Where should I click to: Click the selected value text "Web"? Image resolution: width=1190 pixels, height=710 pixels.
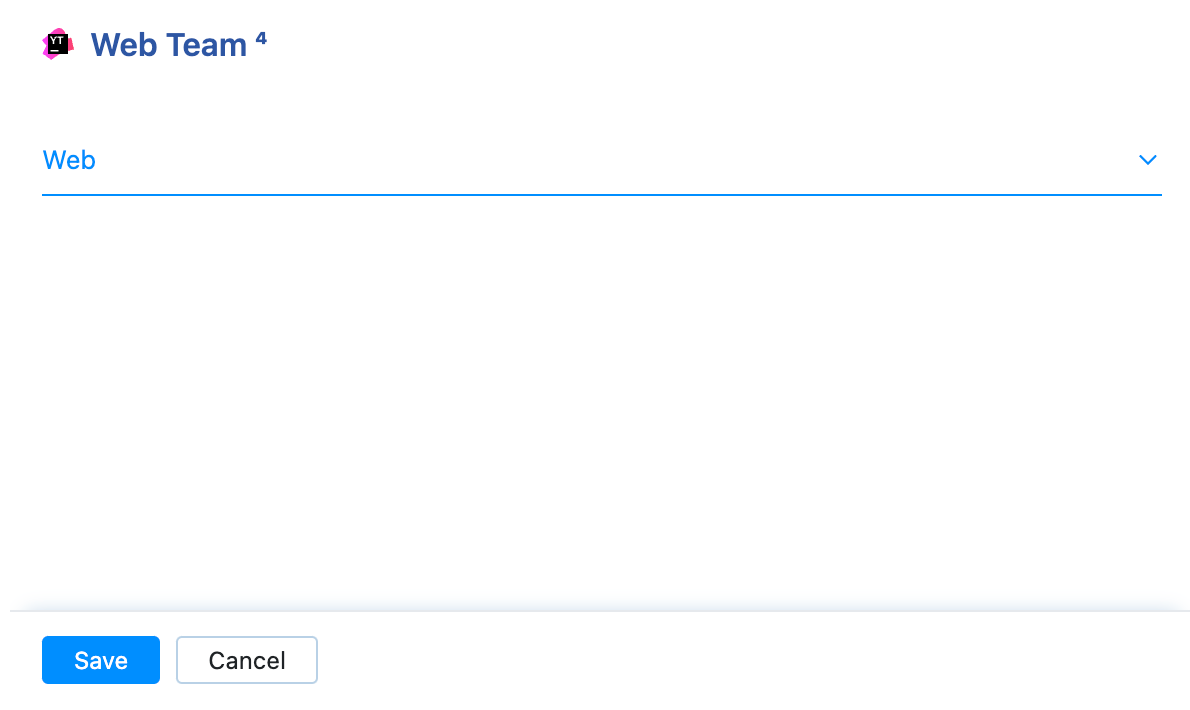click(x=69, y=160)
